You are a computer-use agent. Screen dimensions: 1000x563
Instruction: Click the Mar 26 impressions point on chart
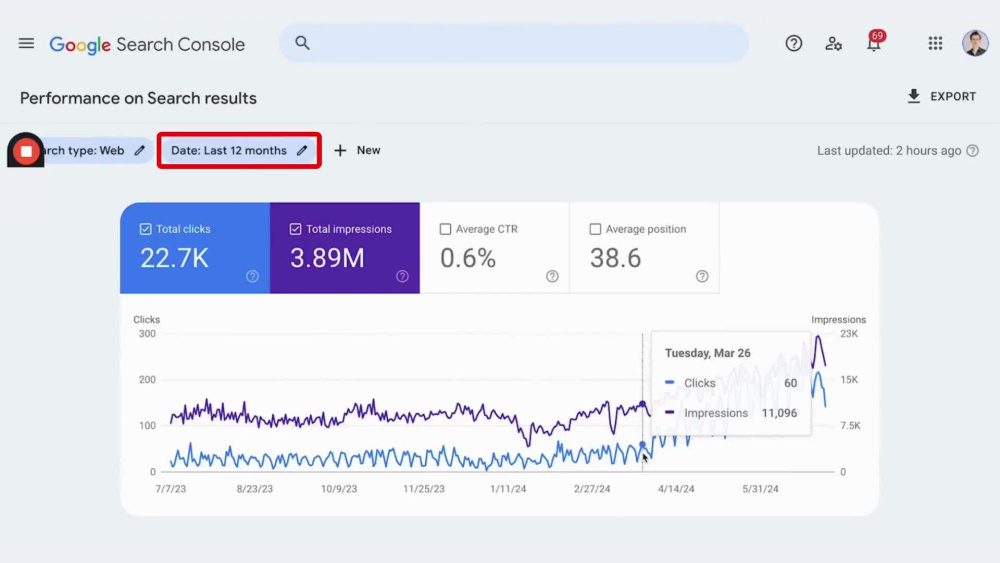(x=642, y=404)
